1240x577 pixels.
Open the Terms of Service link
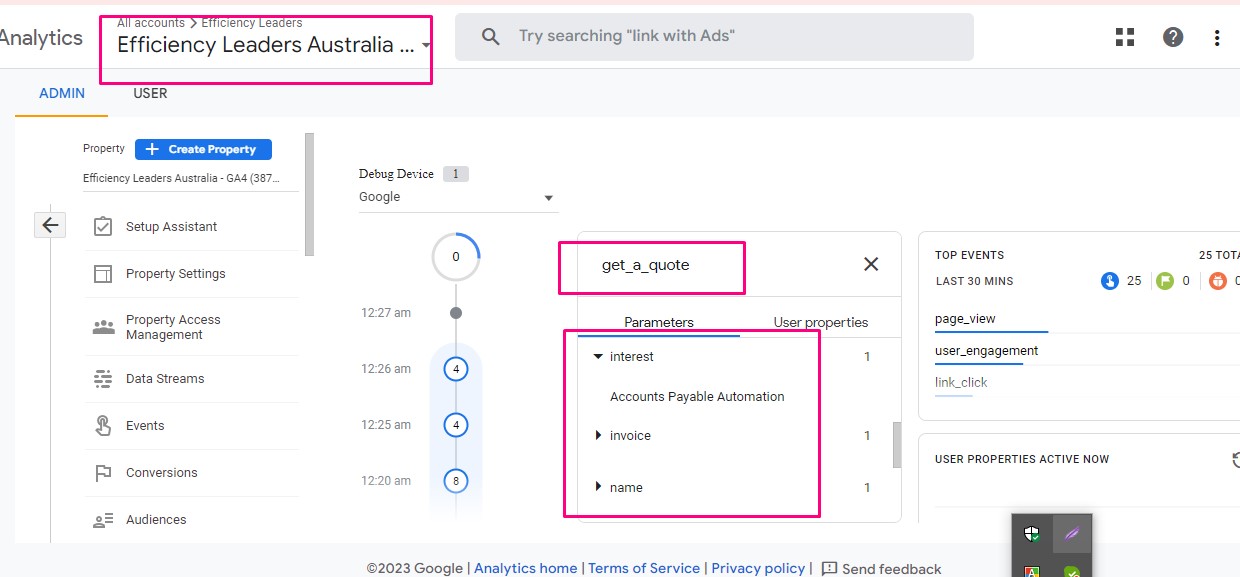[x=644, y=568]
